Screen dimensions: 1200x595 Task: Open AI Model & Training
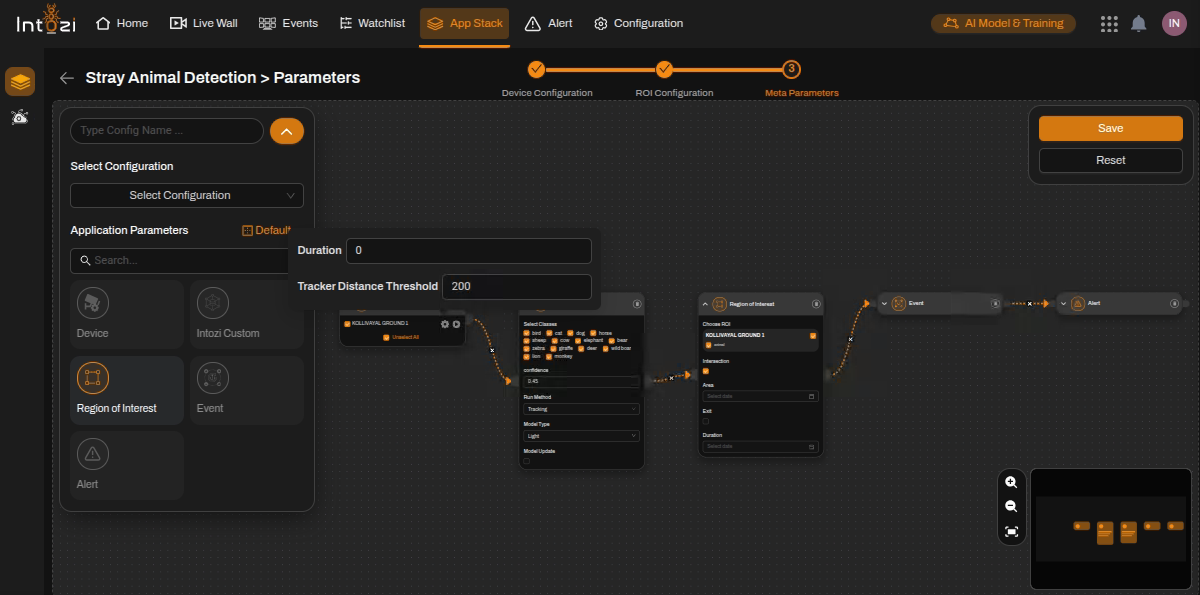[x=1003, y=23]
